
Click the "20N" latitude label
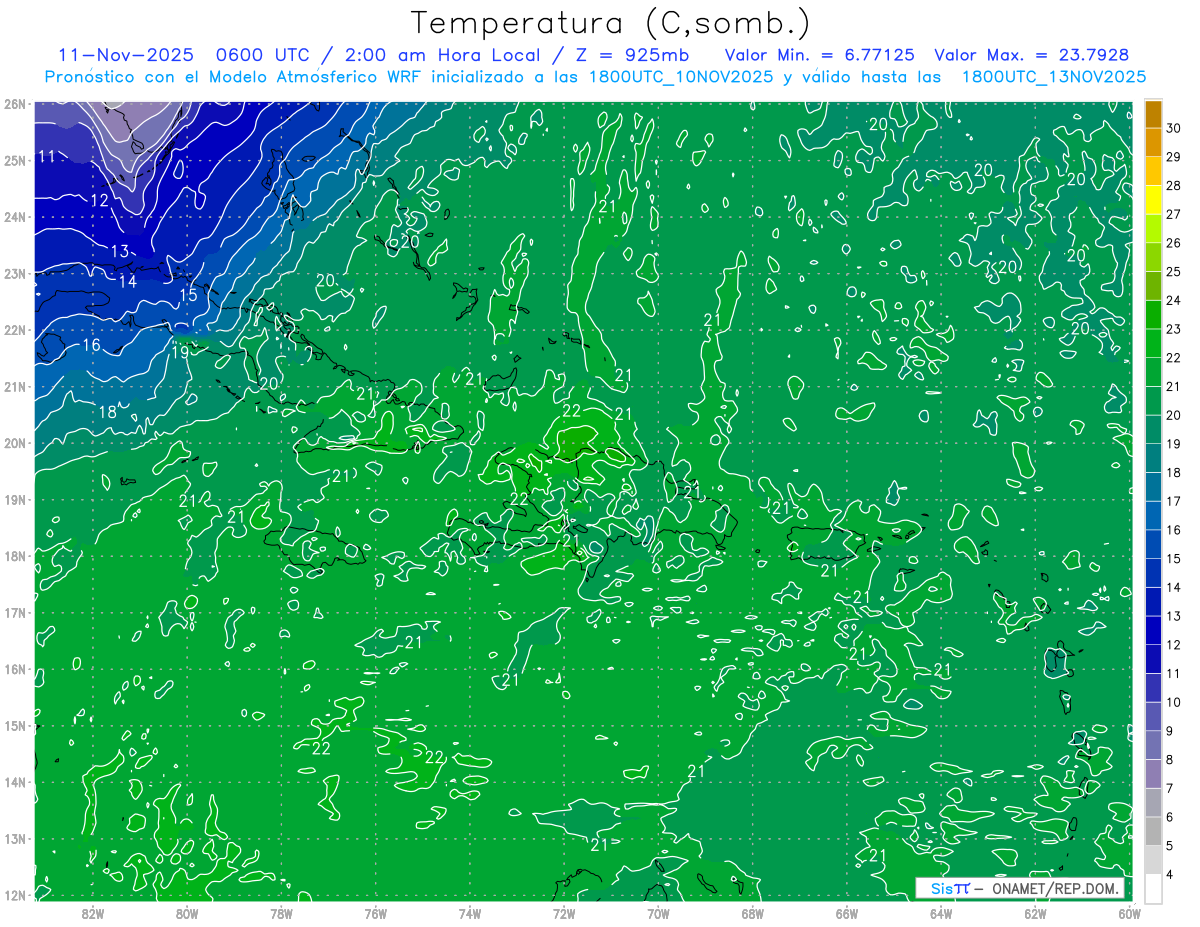click(15, 442)
